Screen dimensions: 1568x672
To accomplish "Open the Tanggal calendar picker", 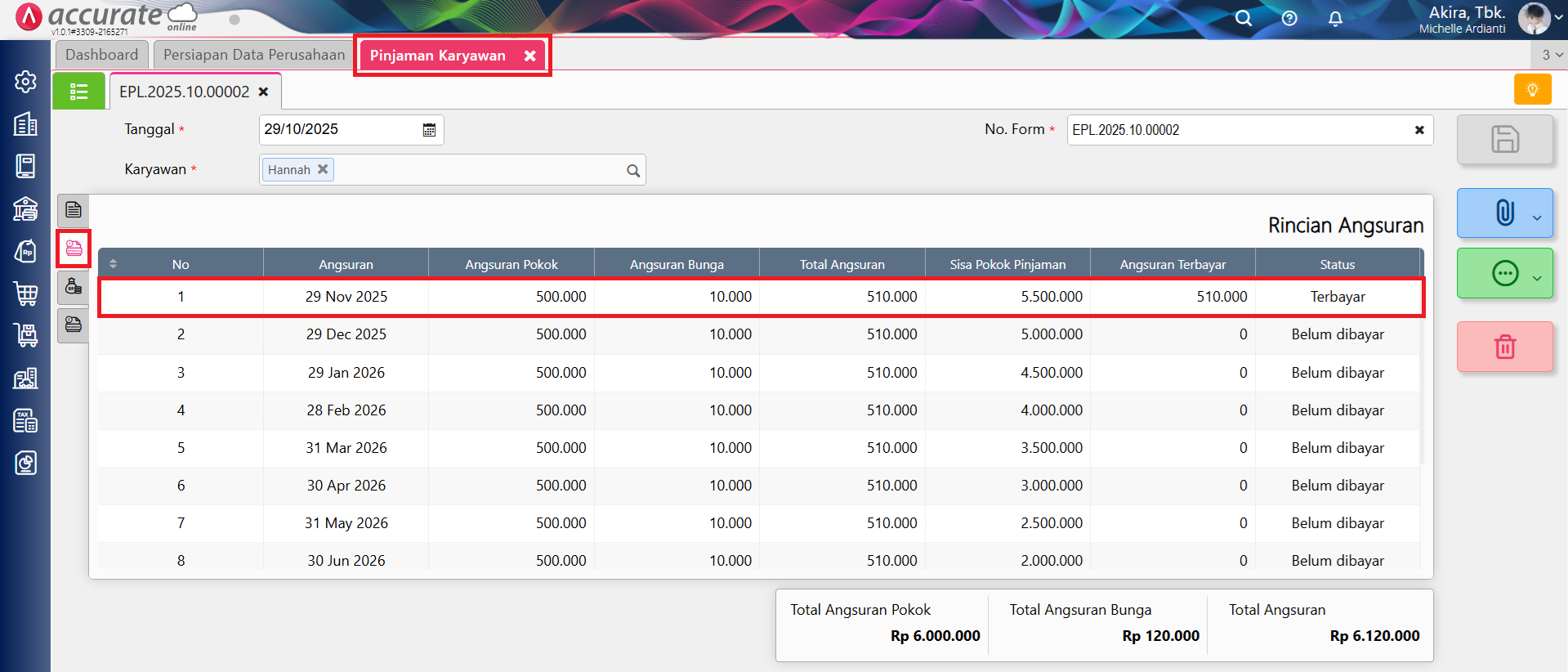I will [x=429, y=130].
